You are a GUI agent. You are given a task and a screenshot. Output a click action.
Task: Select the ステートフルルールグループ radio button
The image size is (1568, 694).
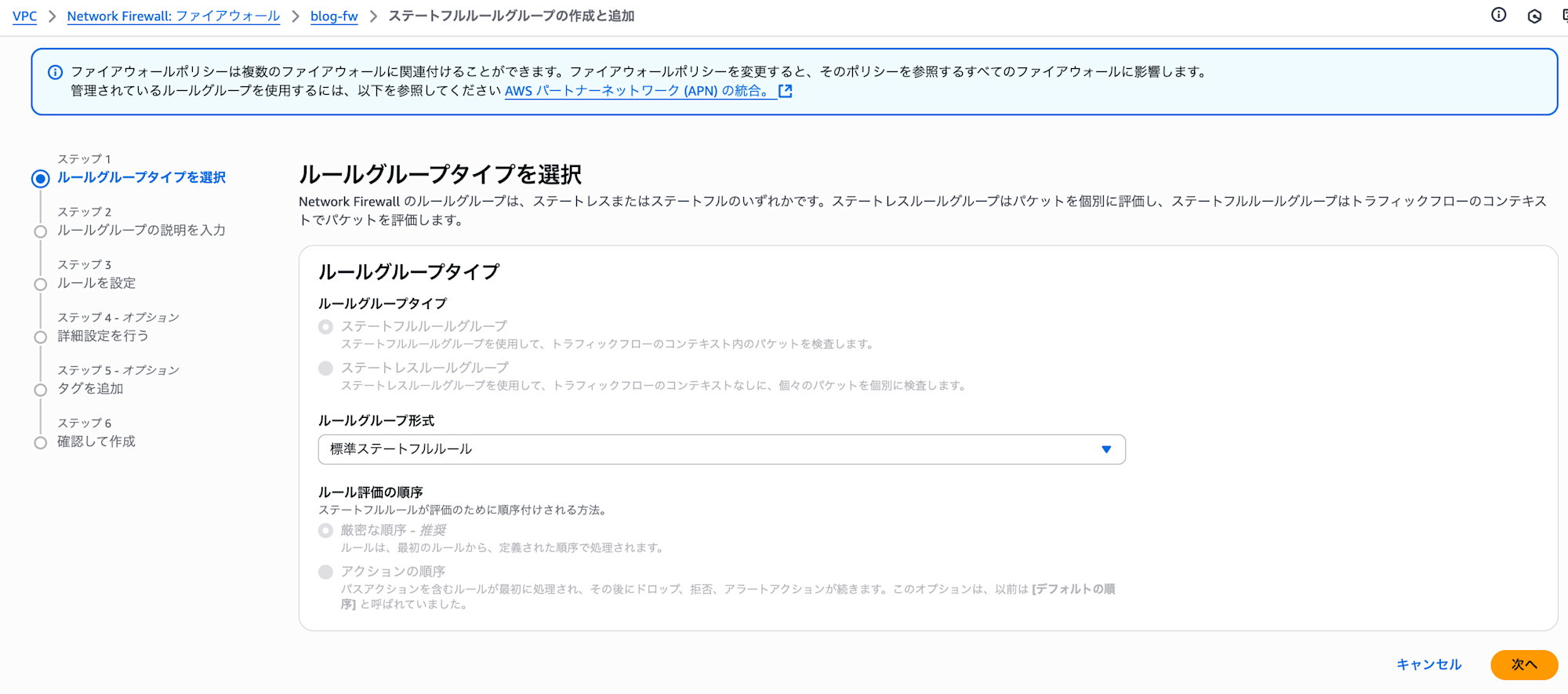325,327
